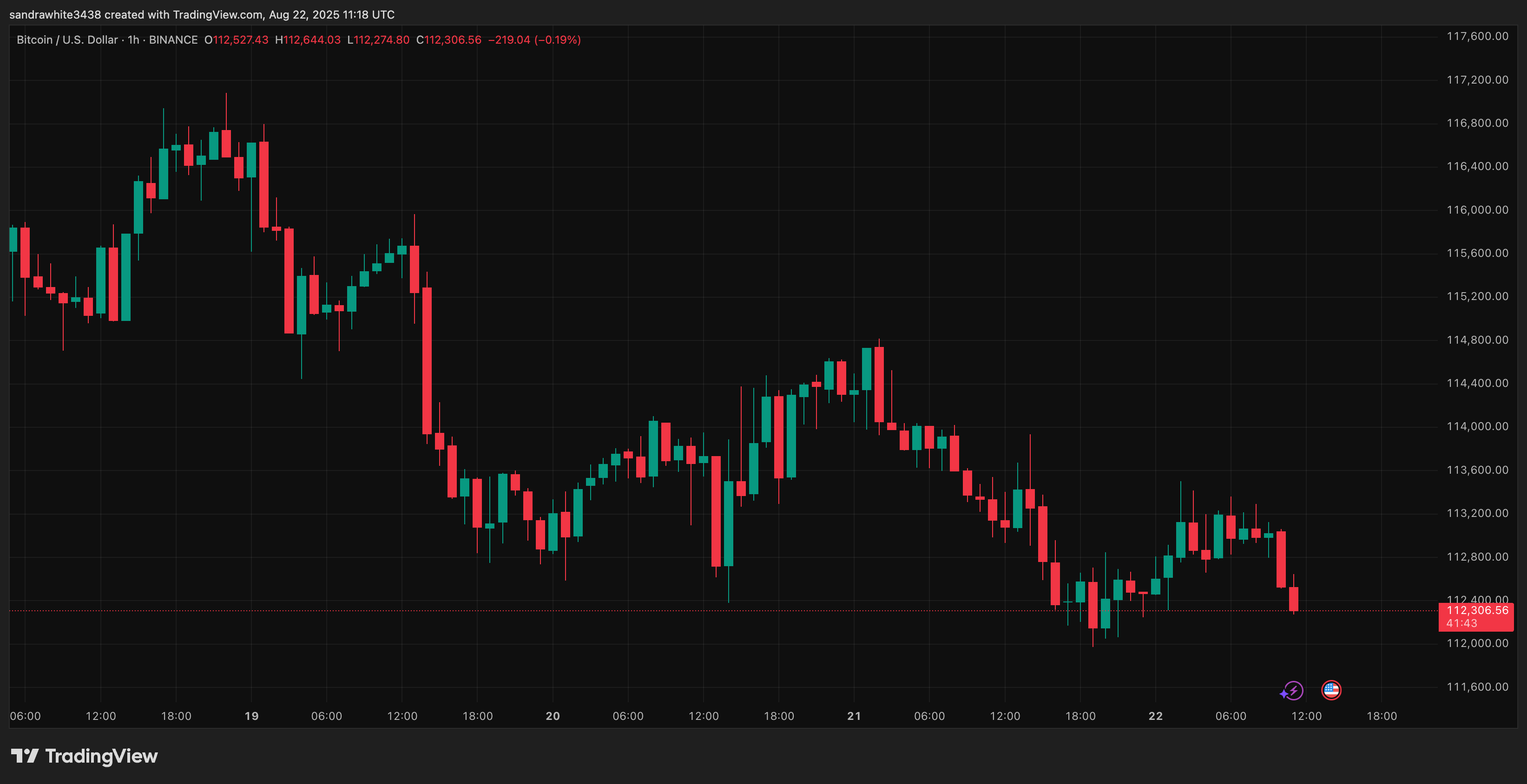Click the 112,000.00 price scale label

[x=1477, y=643]
